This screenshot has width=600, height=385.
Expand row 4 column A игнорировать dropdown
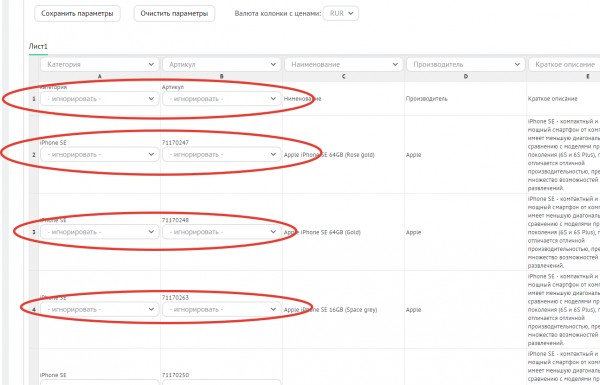99,309
